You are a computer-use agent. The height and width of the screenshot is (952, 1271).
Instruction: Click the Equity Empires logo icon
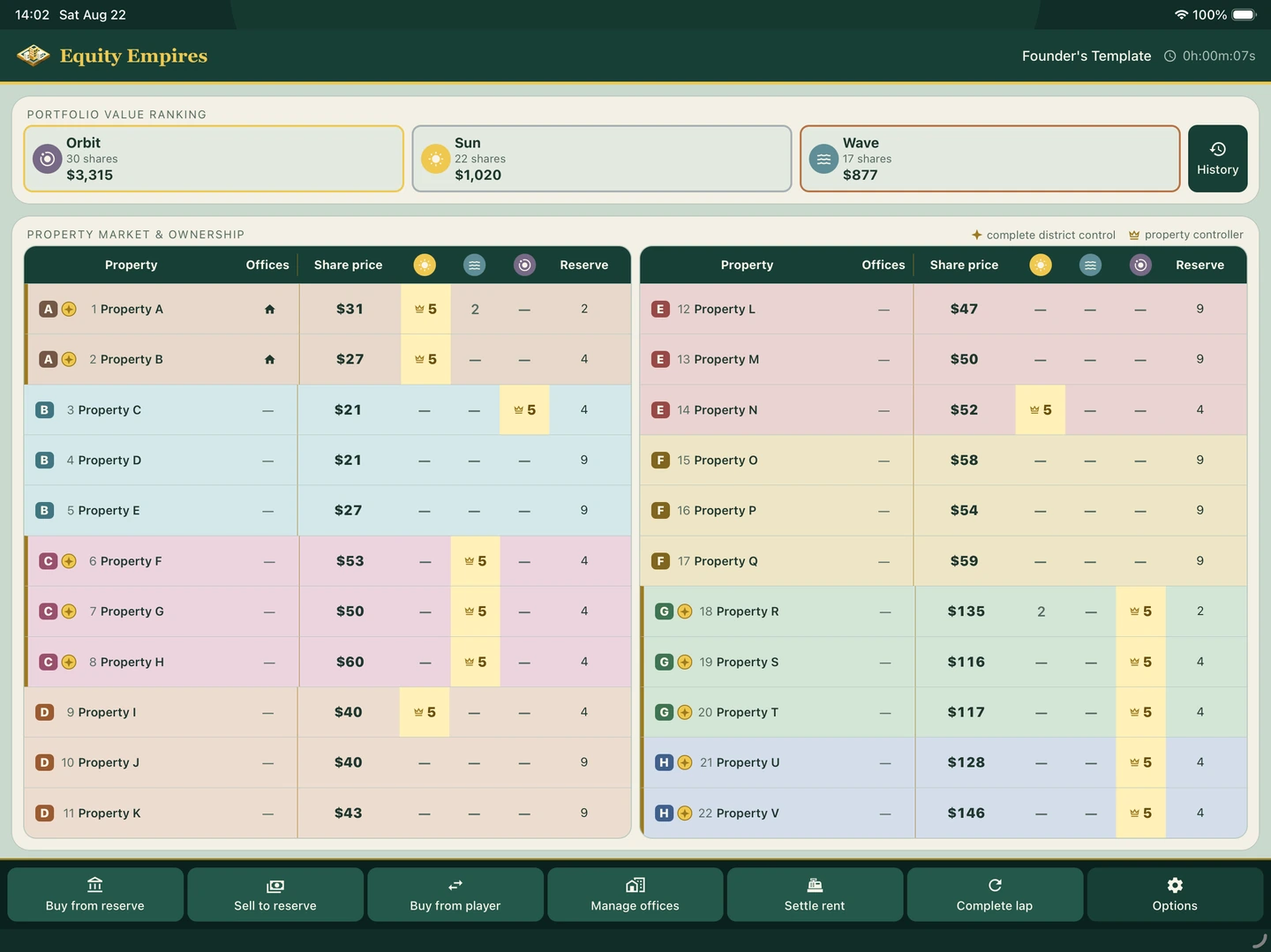(34, 56)
